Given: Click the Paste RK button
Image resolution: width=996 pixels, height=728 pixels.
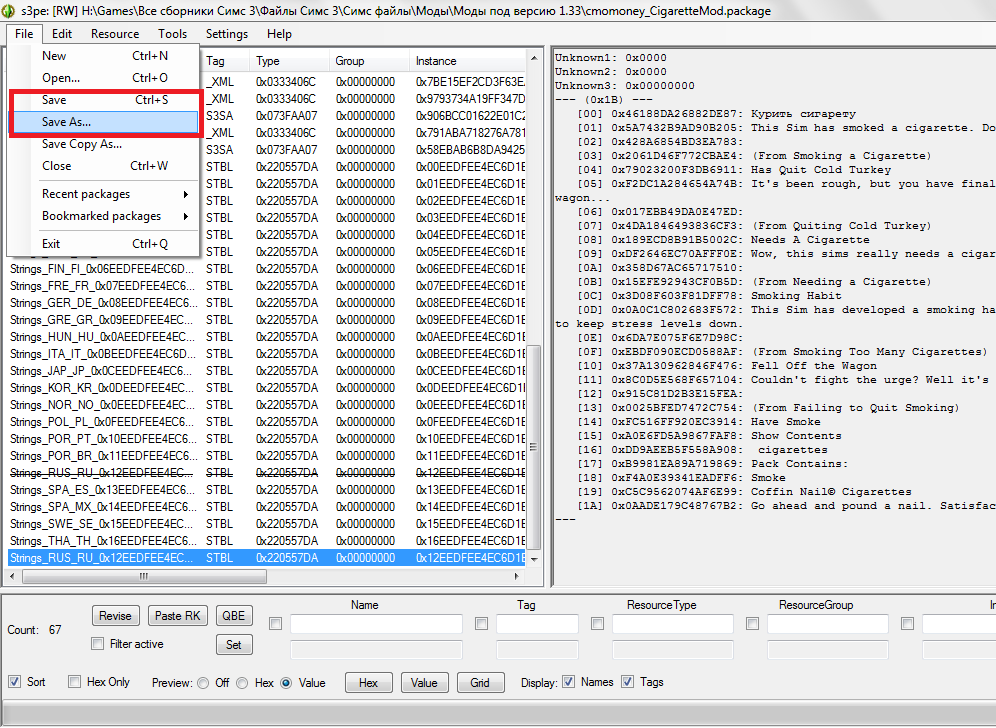Looking at the screenshot, I should point(178,616).
